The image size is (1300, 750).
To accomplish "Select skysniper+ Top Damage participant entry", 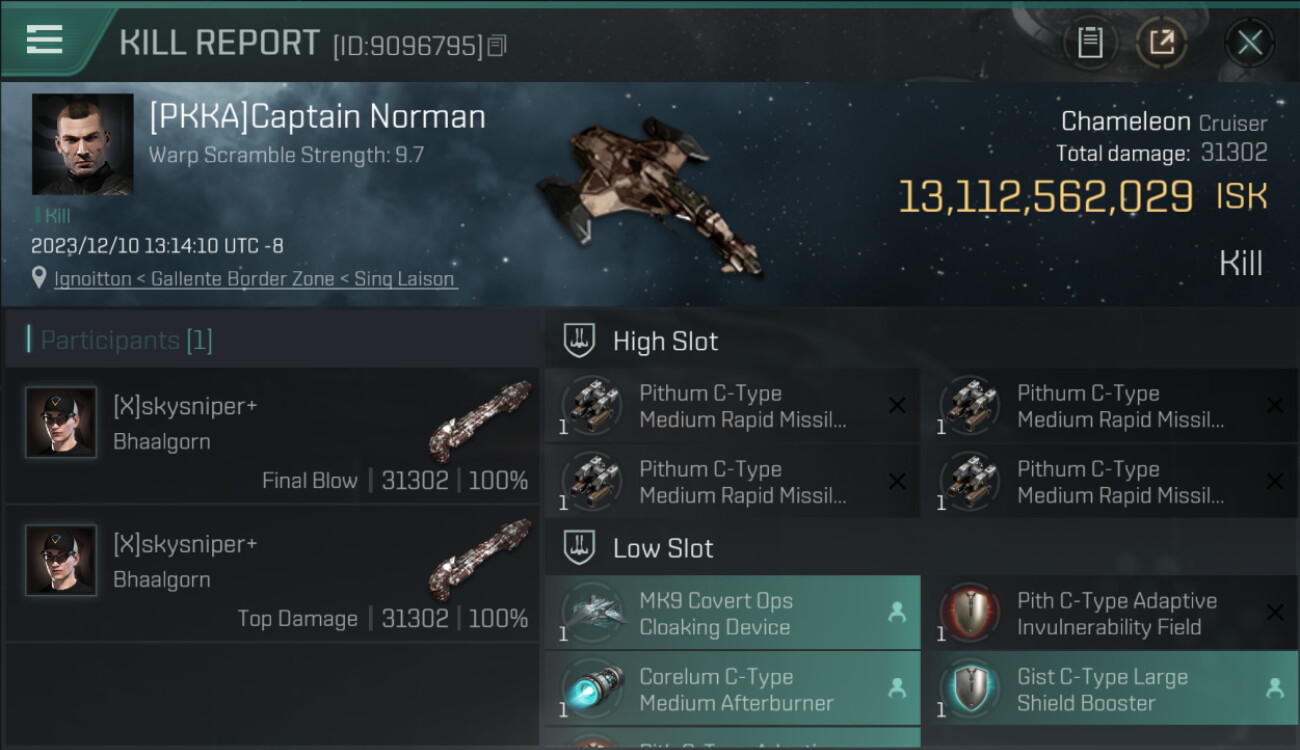I will tap(272, 574).
